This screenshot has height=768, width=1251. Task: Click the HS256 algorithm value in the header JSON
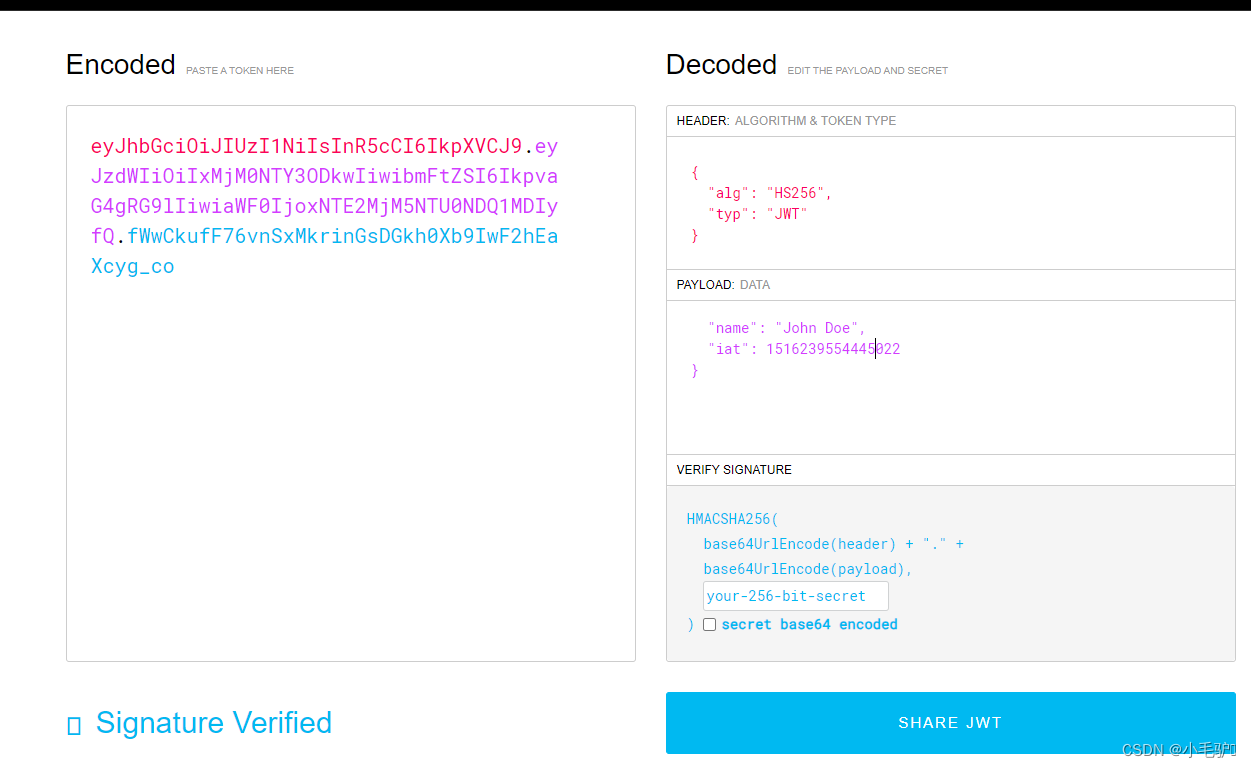pyautogui.click(x=796, y=192)
